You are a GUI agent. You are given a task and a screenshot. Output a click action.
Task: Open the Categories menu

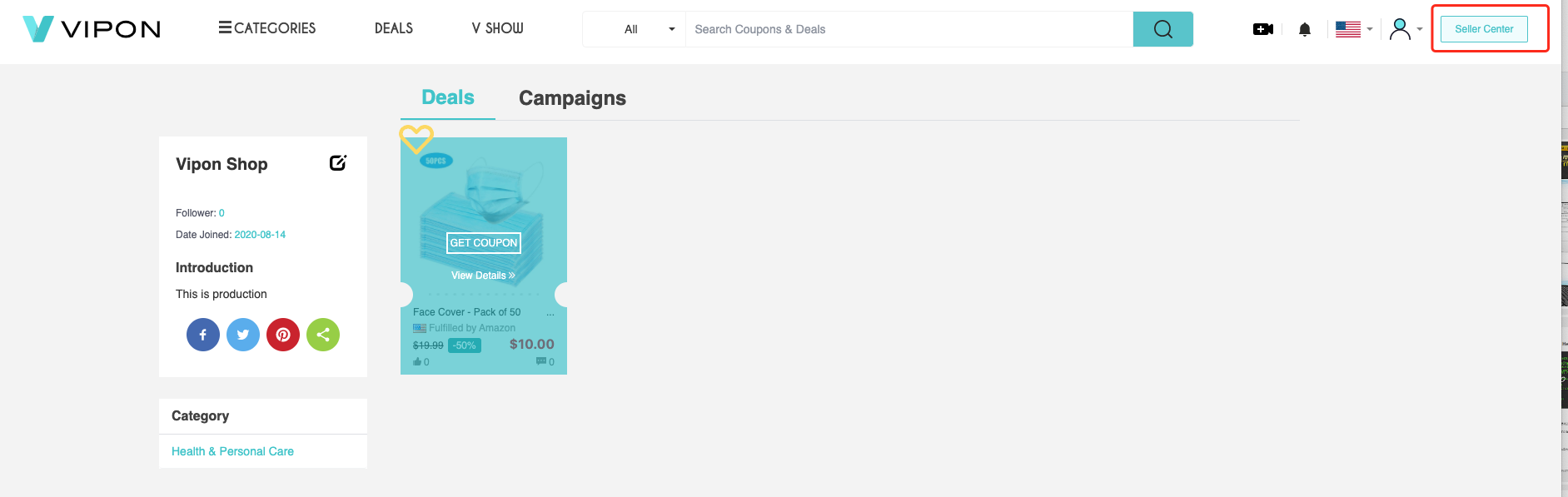[267, 28]
